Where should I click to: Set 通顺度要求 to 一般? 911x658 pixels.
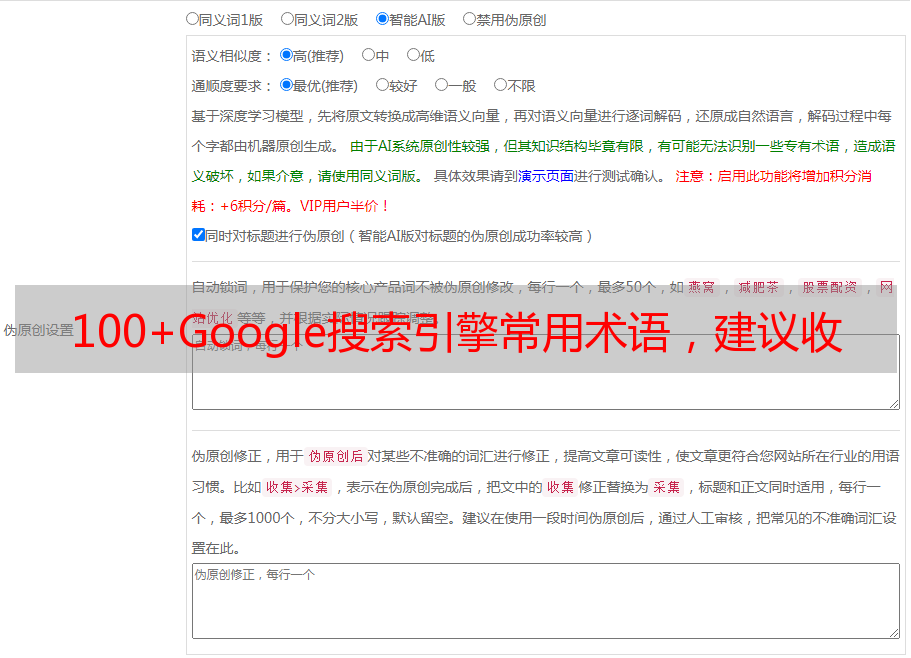click(x=441, y=85)
